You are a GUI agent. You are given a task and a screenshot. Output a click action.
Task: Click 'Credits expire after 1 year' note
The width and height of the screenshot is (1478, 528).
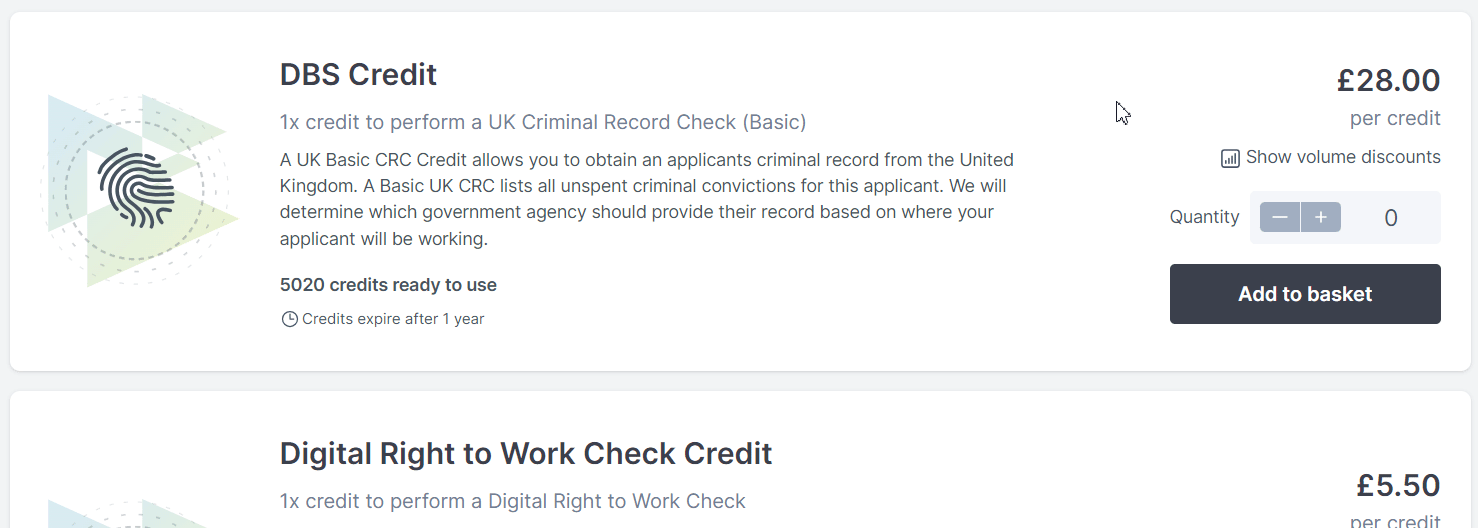click(393, 319)
